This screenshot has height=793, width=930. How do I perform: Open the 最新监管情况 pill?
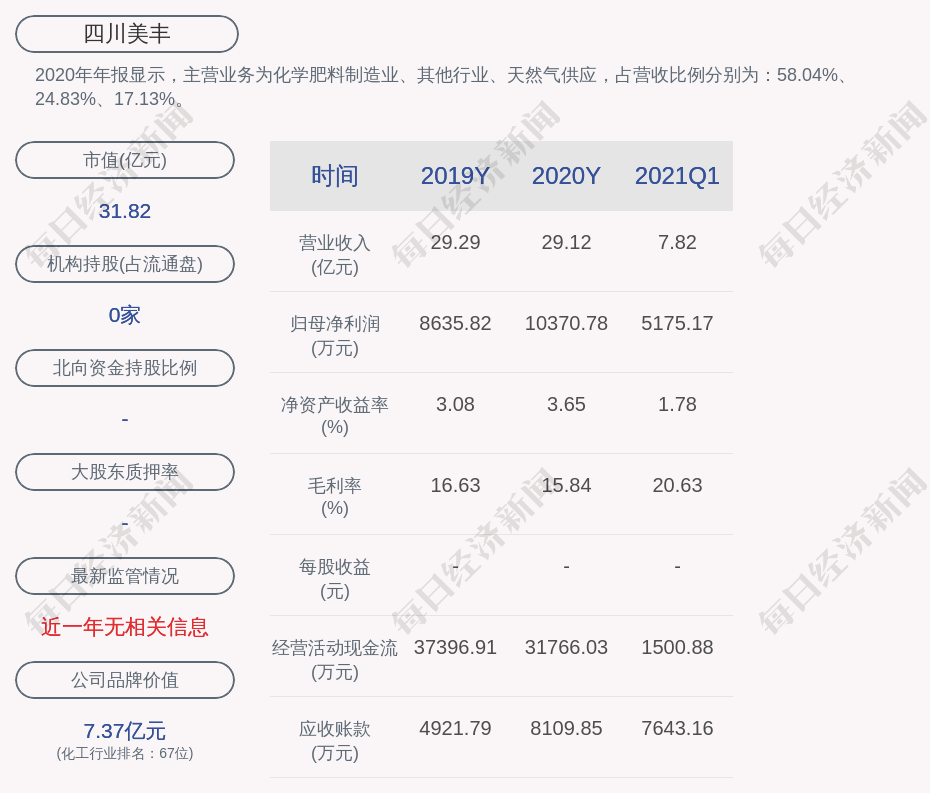[125, 576]
